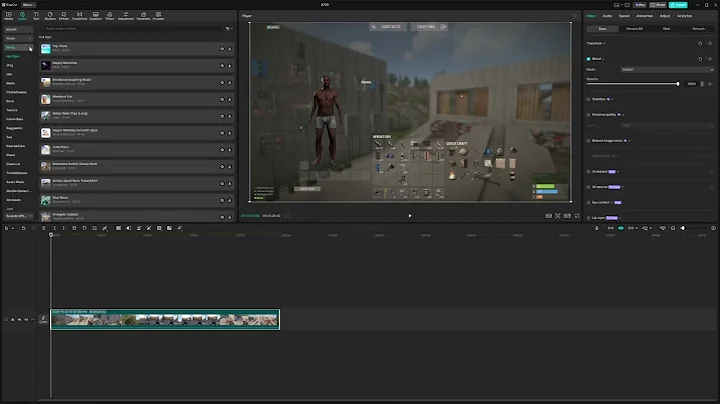The image size is (720, 404).
Task: Switch to the Adjust inspector tab
Action: click(x=664, y=16)
